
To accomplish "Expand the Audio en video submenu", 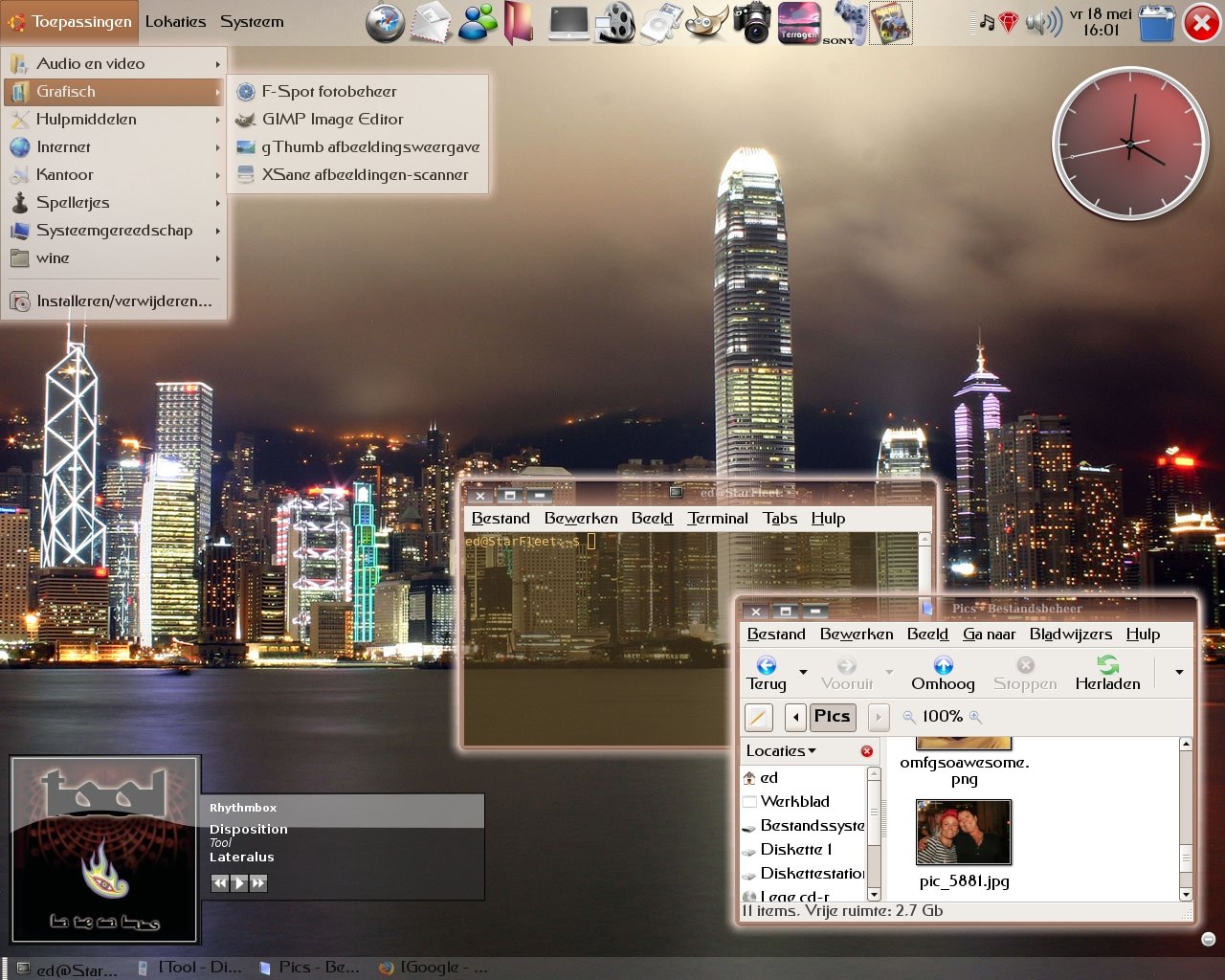I will coord(114,63).
